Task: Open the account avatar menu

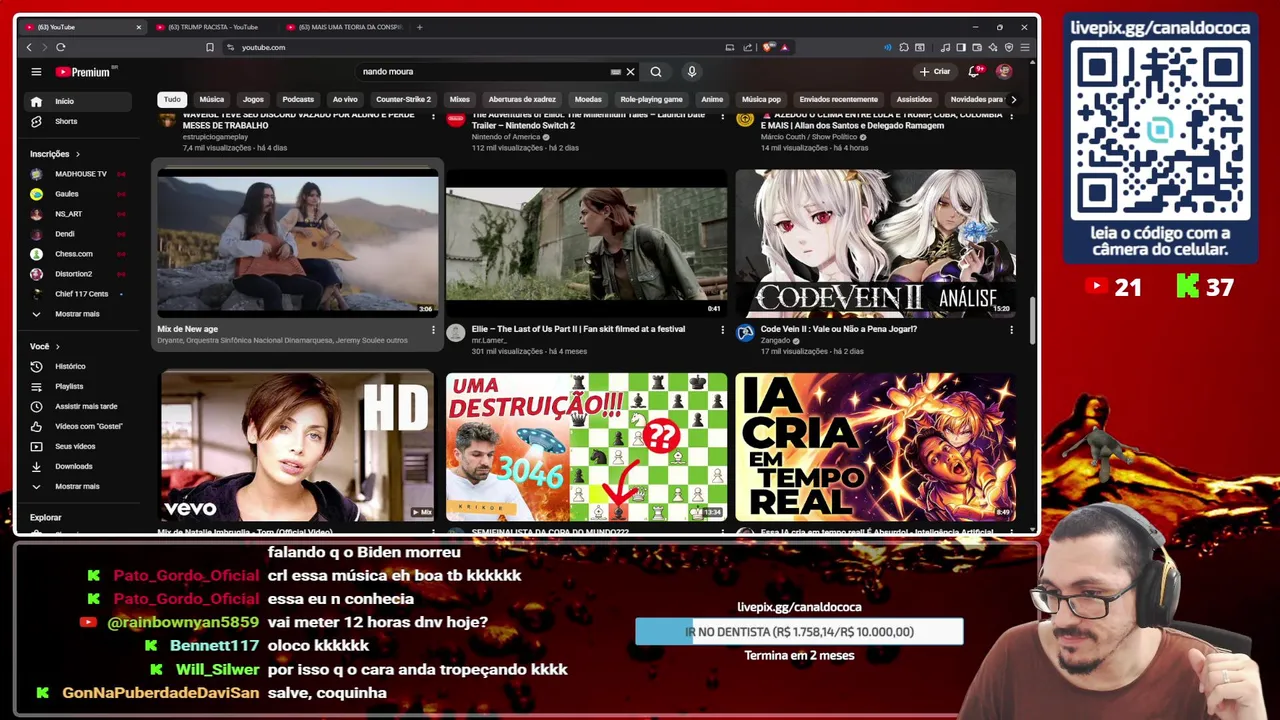Action: [1004, 72]
